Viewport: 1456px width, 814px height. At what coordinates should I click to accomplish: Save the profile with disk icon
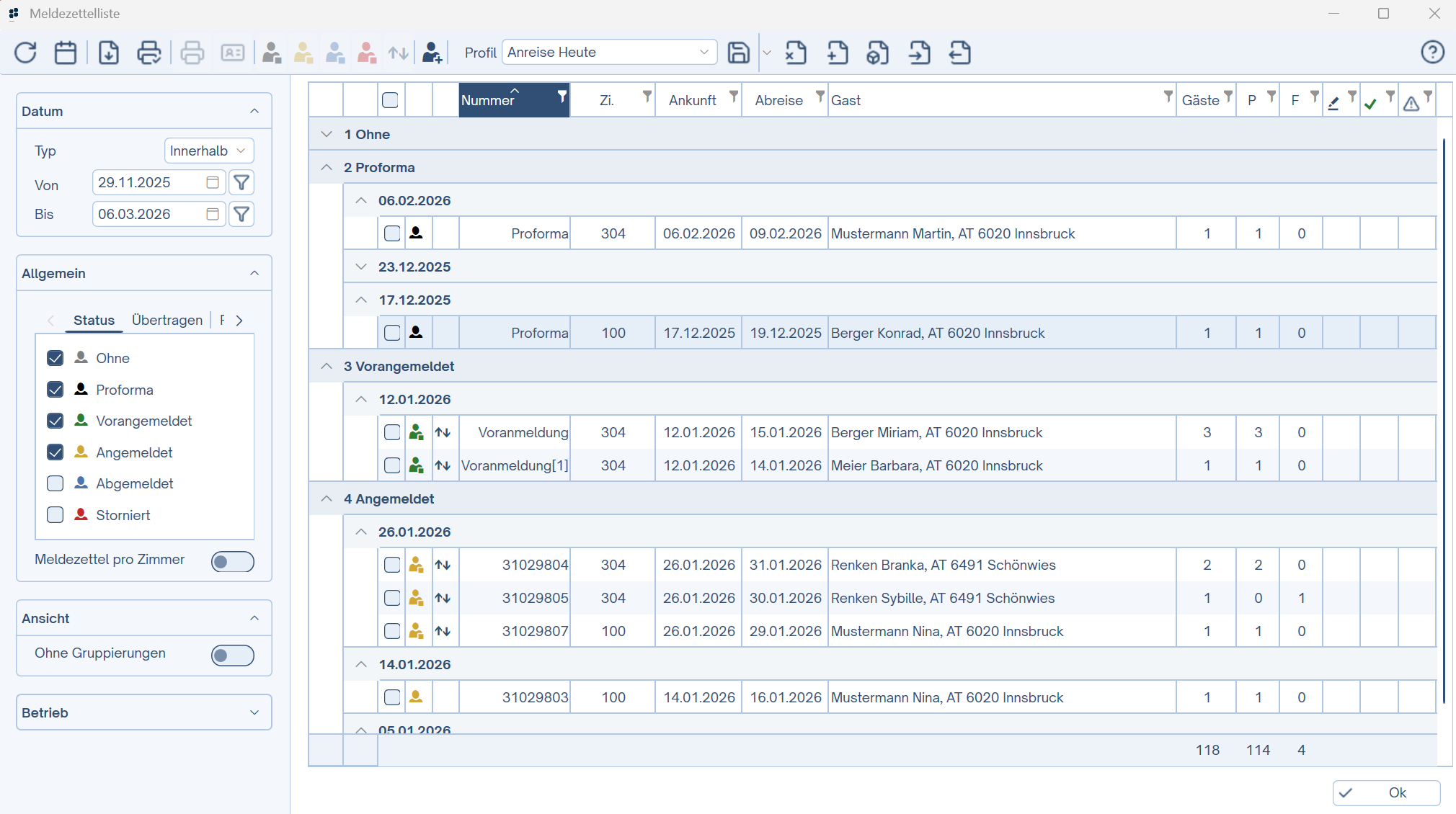point(738,53)
